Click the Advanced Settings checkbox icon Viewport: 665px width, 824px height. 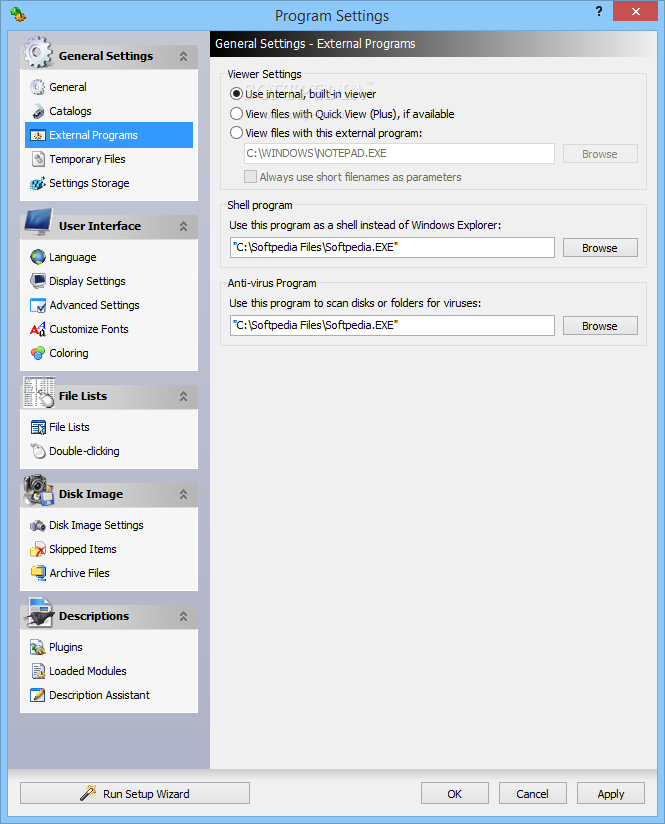[37, 305]
